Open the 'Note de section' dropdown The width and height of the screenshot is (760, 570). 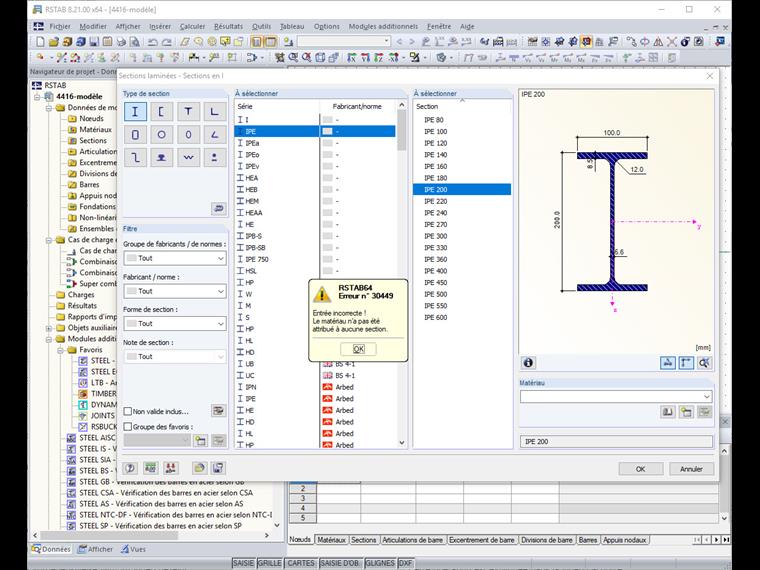(174, 357)
